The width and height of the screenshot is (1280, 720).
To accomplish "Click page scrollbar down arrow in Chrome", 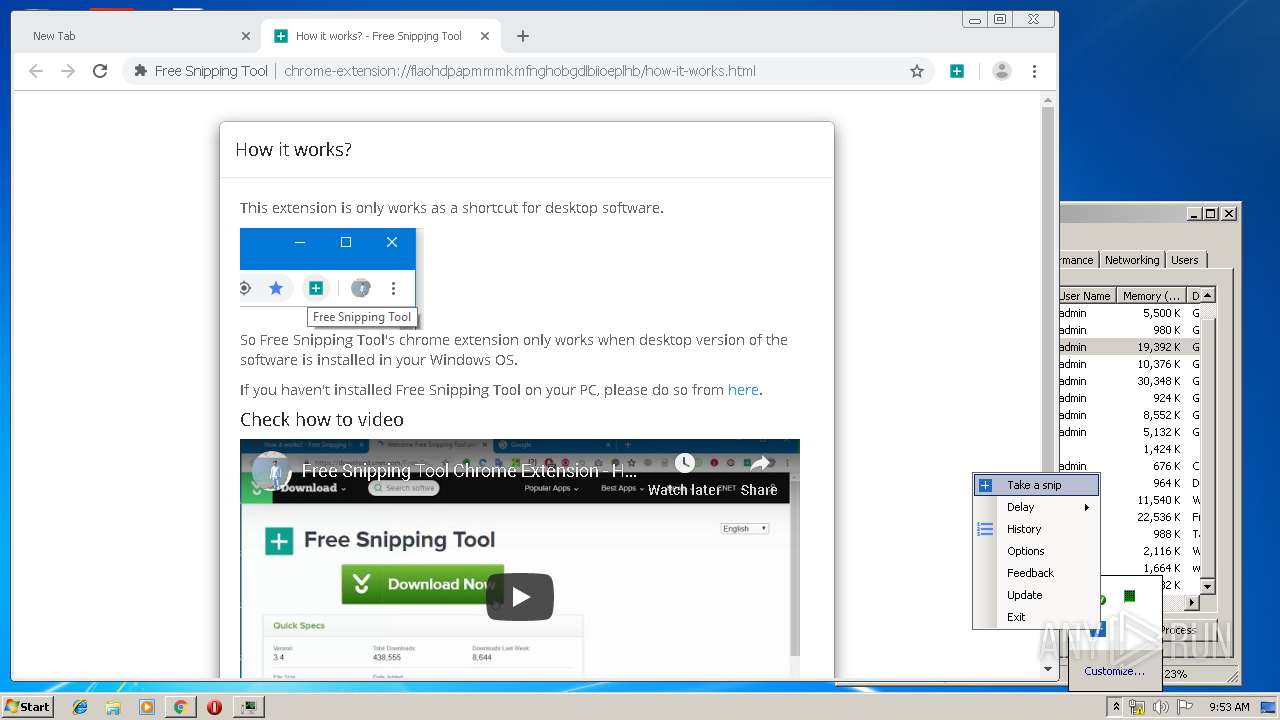I will (x=1048, y=669).
